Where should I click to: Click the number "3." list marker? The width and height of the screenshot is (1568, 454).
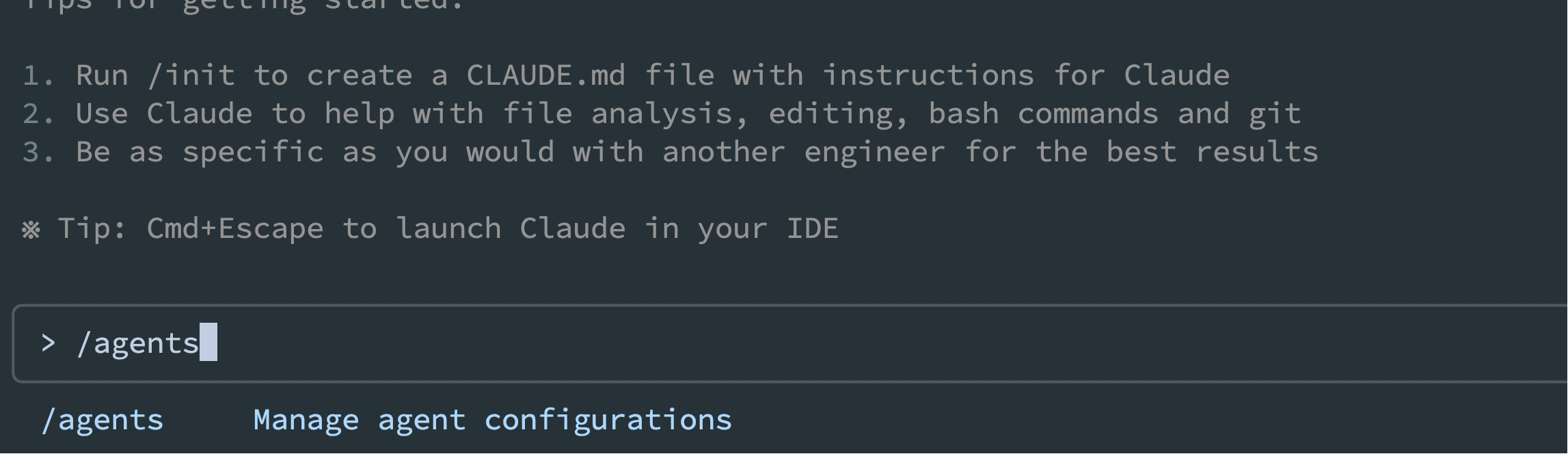pyautogui.click(x=38, y=152)
